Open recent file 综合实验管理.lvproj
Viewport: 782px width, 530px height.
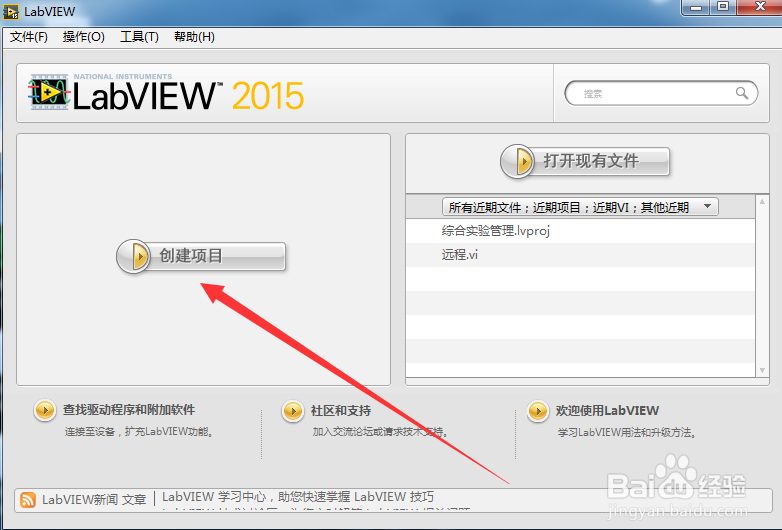495,231
